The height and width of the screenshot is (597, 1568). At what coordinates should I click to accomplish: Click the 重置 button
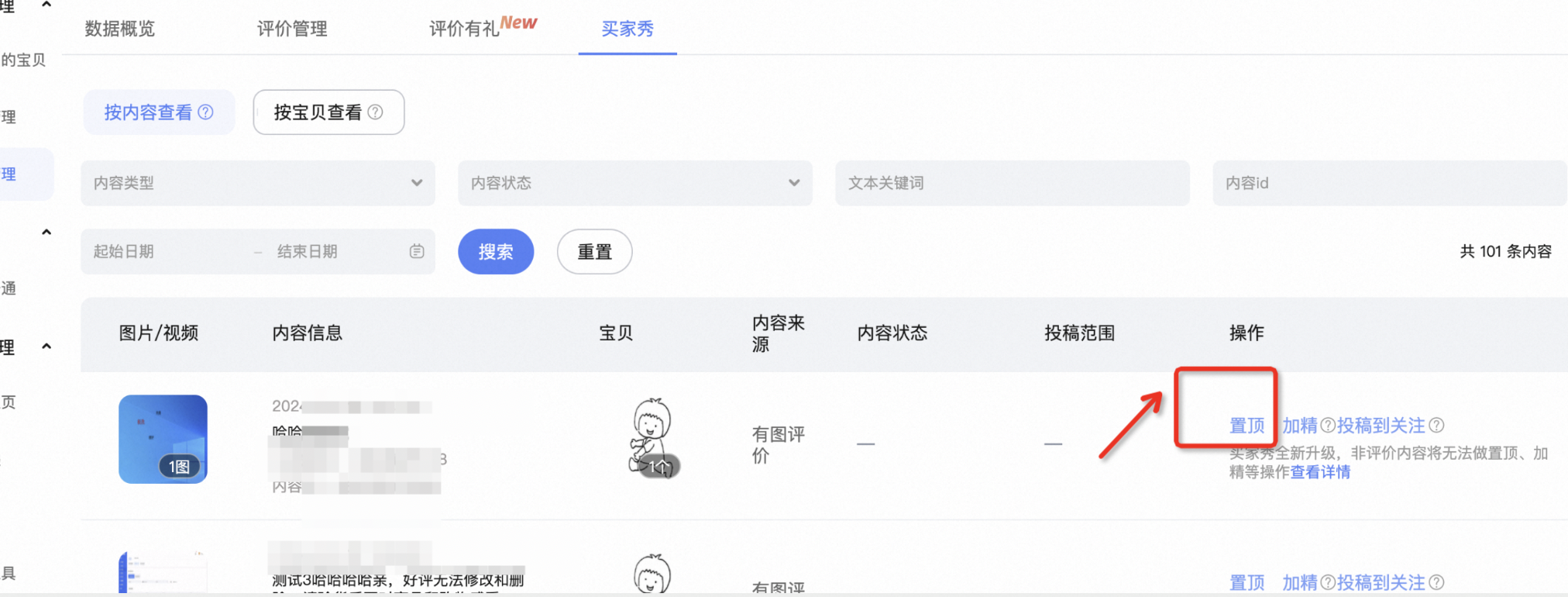[595, 251]
